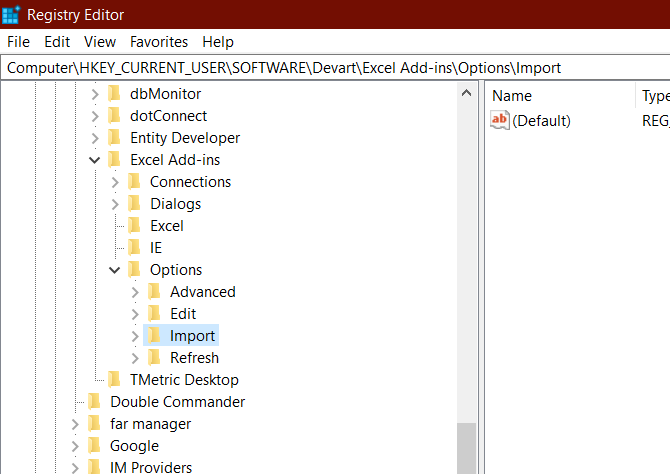Sort values by the Name column header
Screen dimensions: 670x474
[x=560, y=96]
